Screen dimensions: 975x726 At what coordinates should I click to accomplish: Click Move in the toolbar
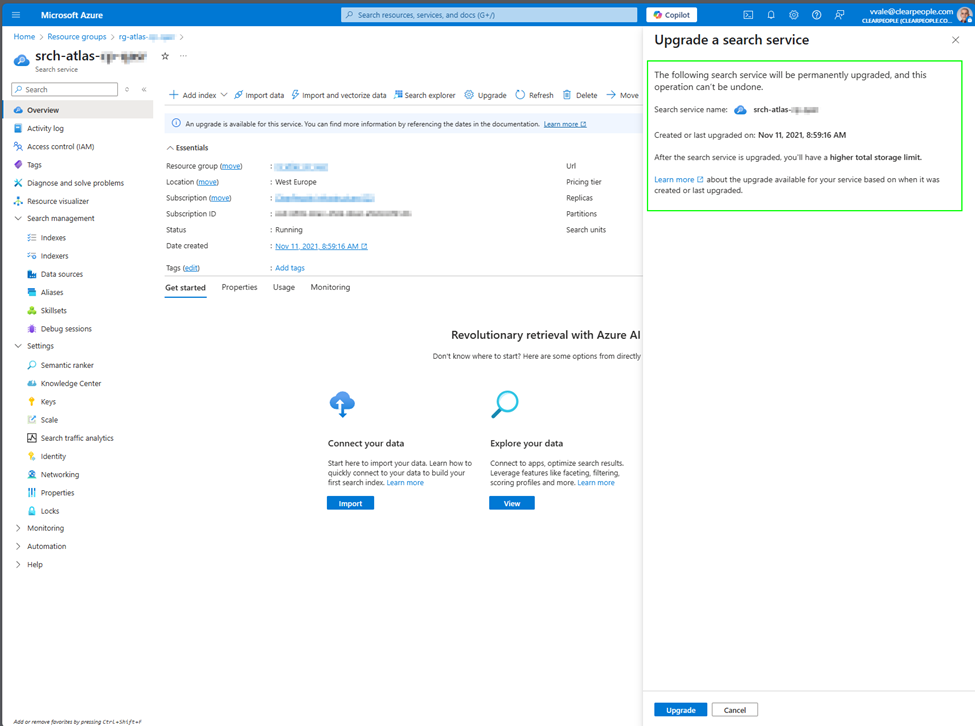(x=622, y=95)
